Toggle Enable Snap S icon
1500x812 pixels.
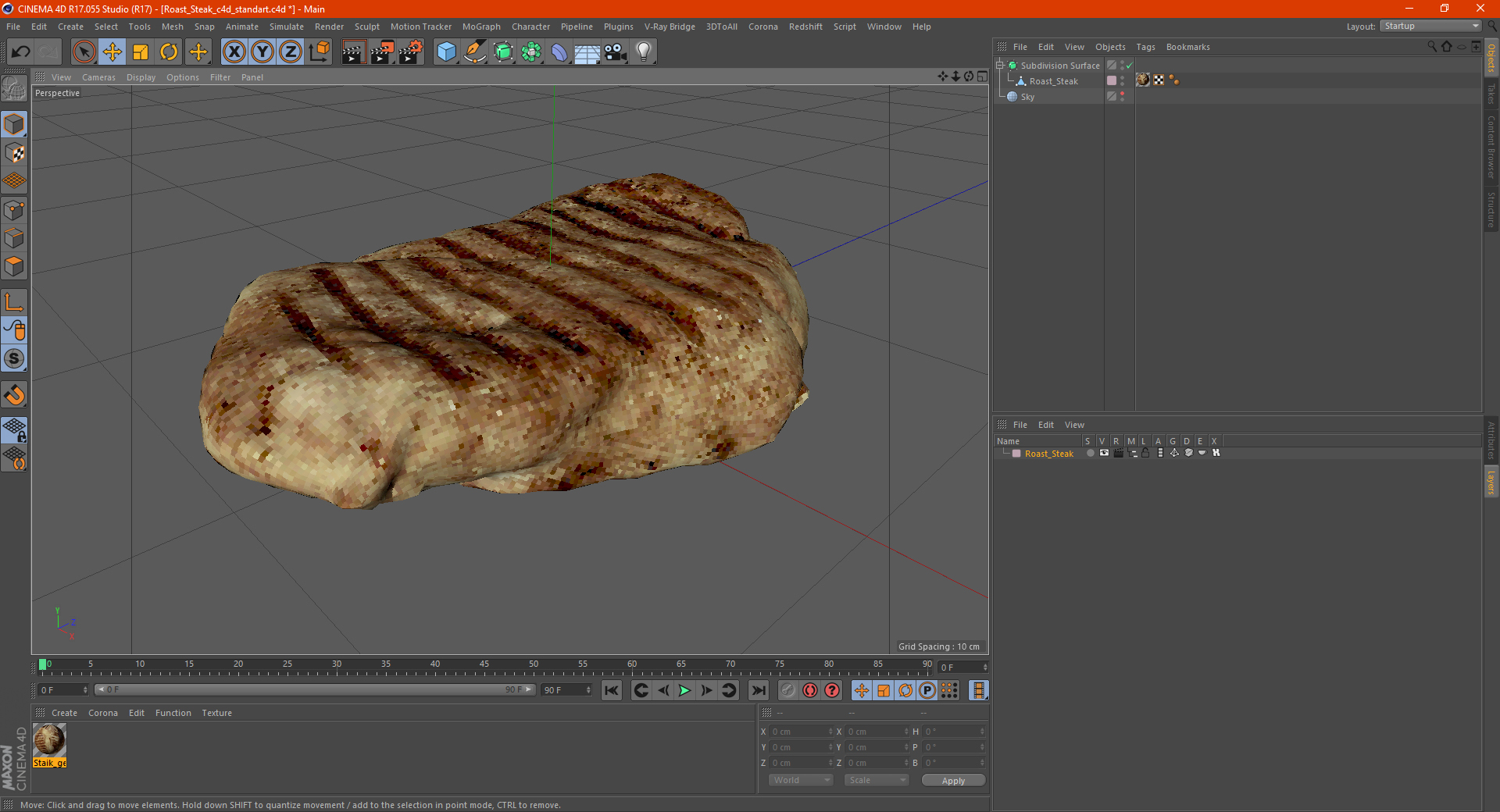pyautogui.click(x=14, y=359)
